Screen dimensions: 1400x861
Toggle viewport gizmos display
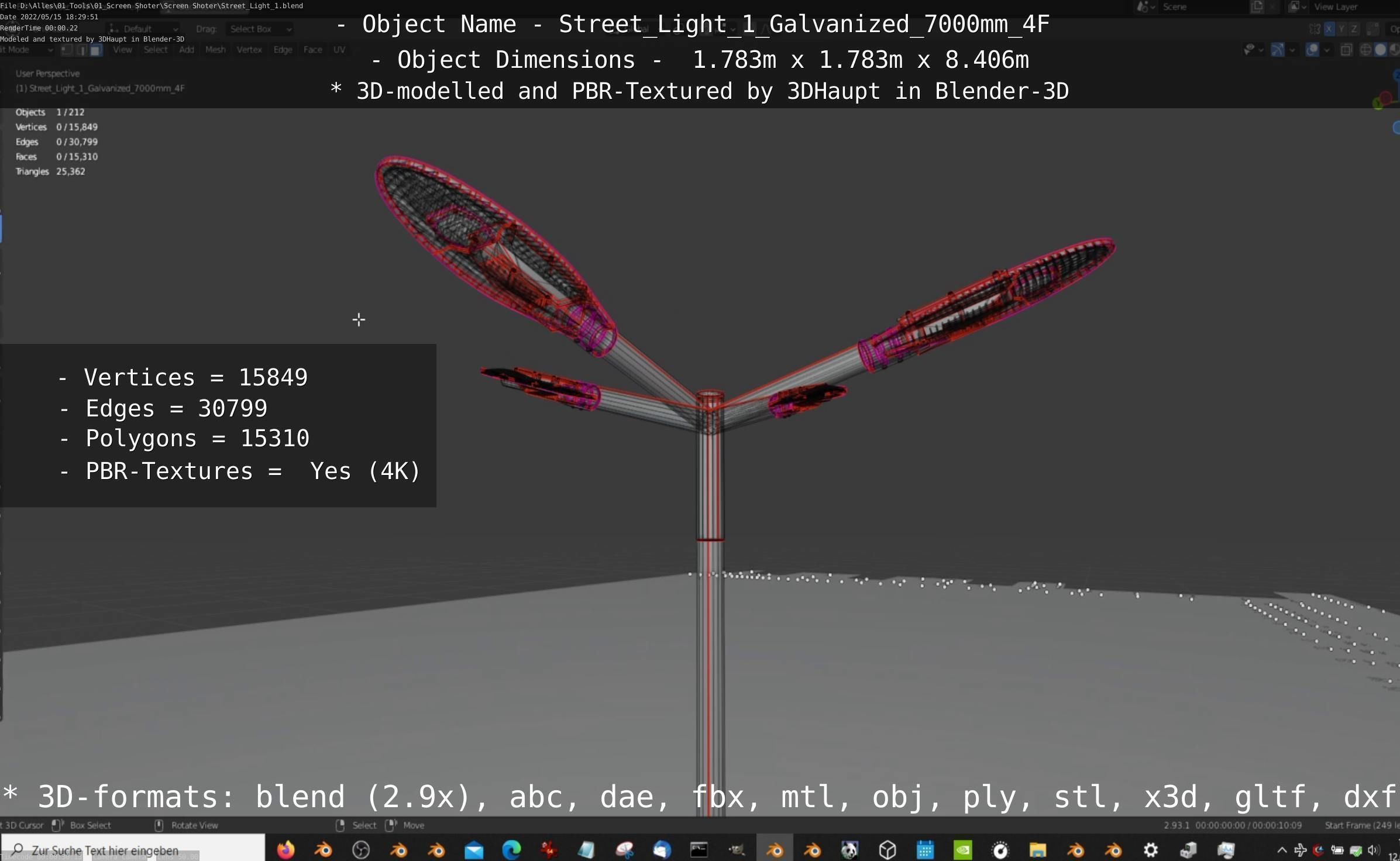[x=1278, y=50]
